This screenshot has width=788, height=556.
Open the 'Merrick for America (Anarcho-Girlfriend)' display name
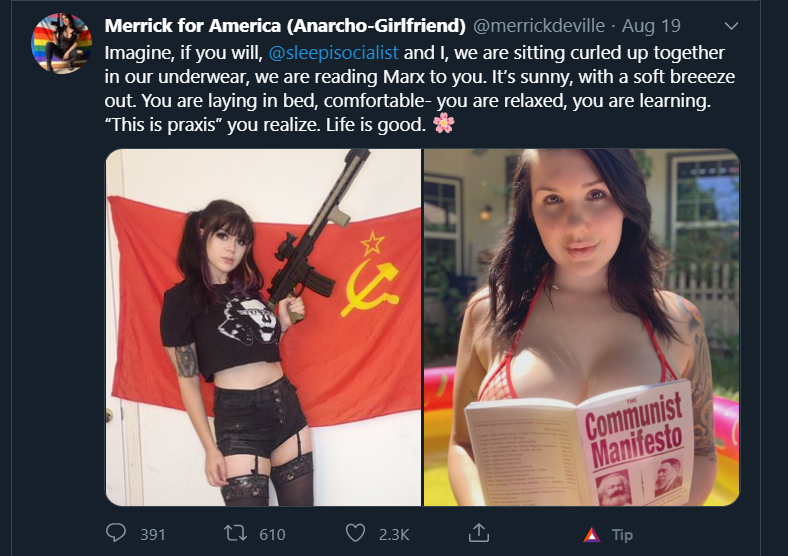[285, 26]
